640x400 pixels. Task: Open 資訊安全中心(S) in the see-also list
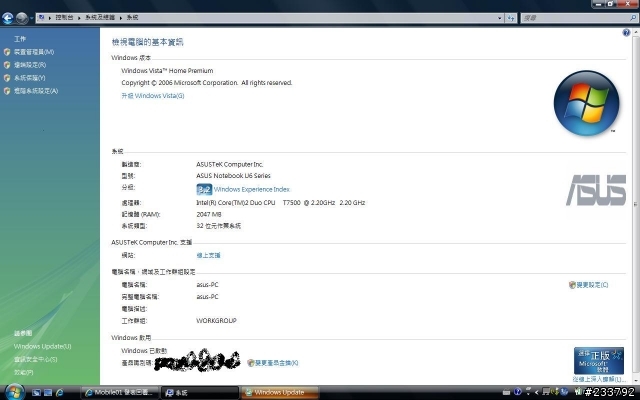[x=36, y=360]
